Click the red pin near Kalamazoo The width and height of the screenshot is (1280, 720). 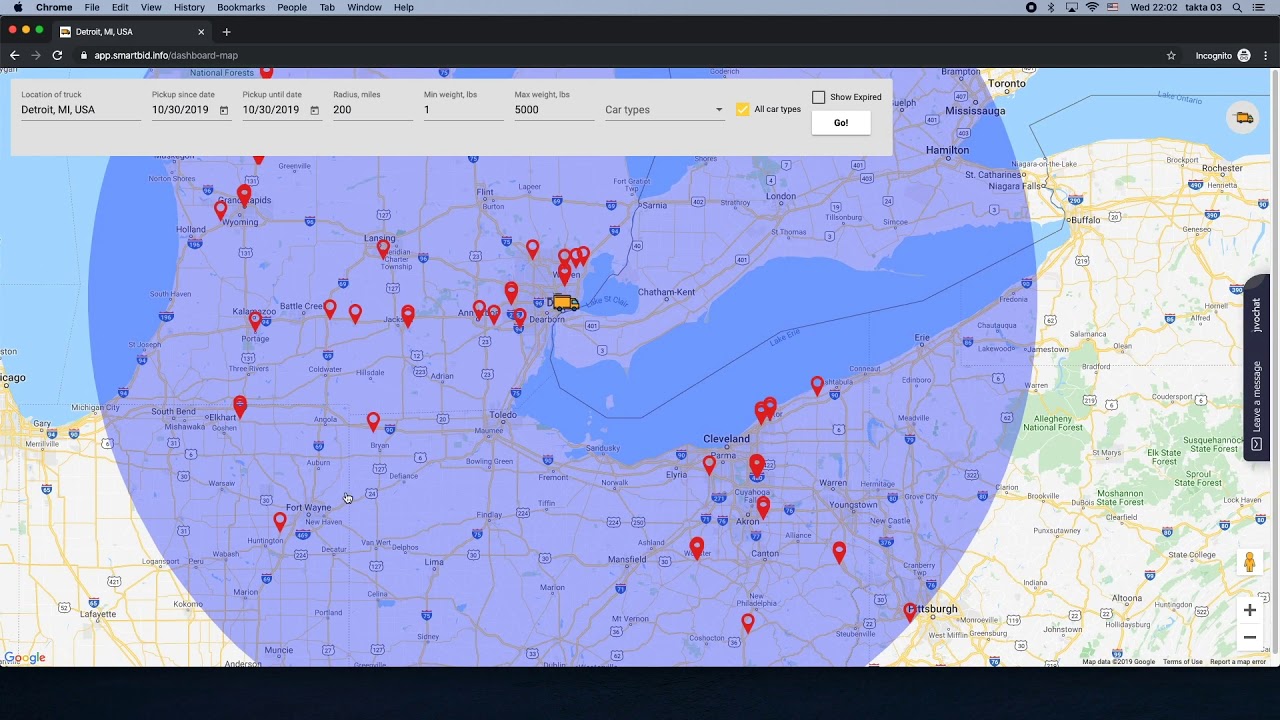tap(255, 321)
